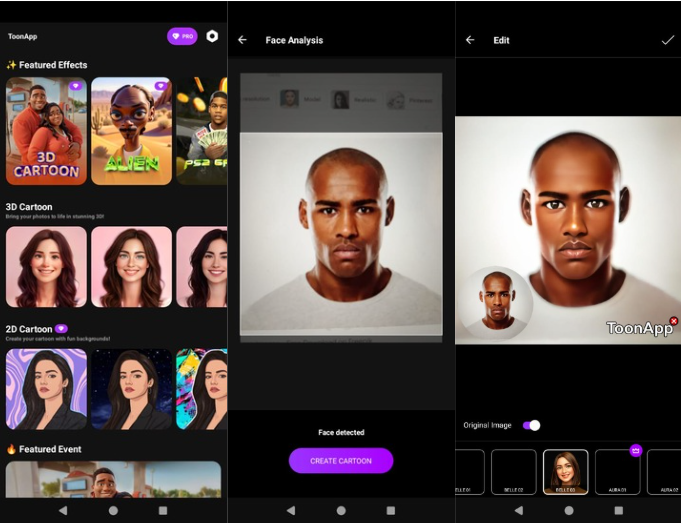The width and height of the screenshot is (681, 523).
Task: Confirm the edit with the checkmark icon
Action: tap(668, 40)
